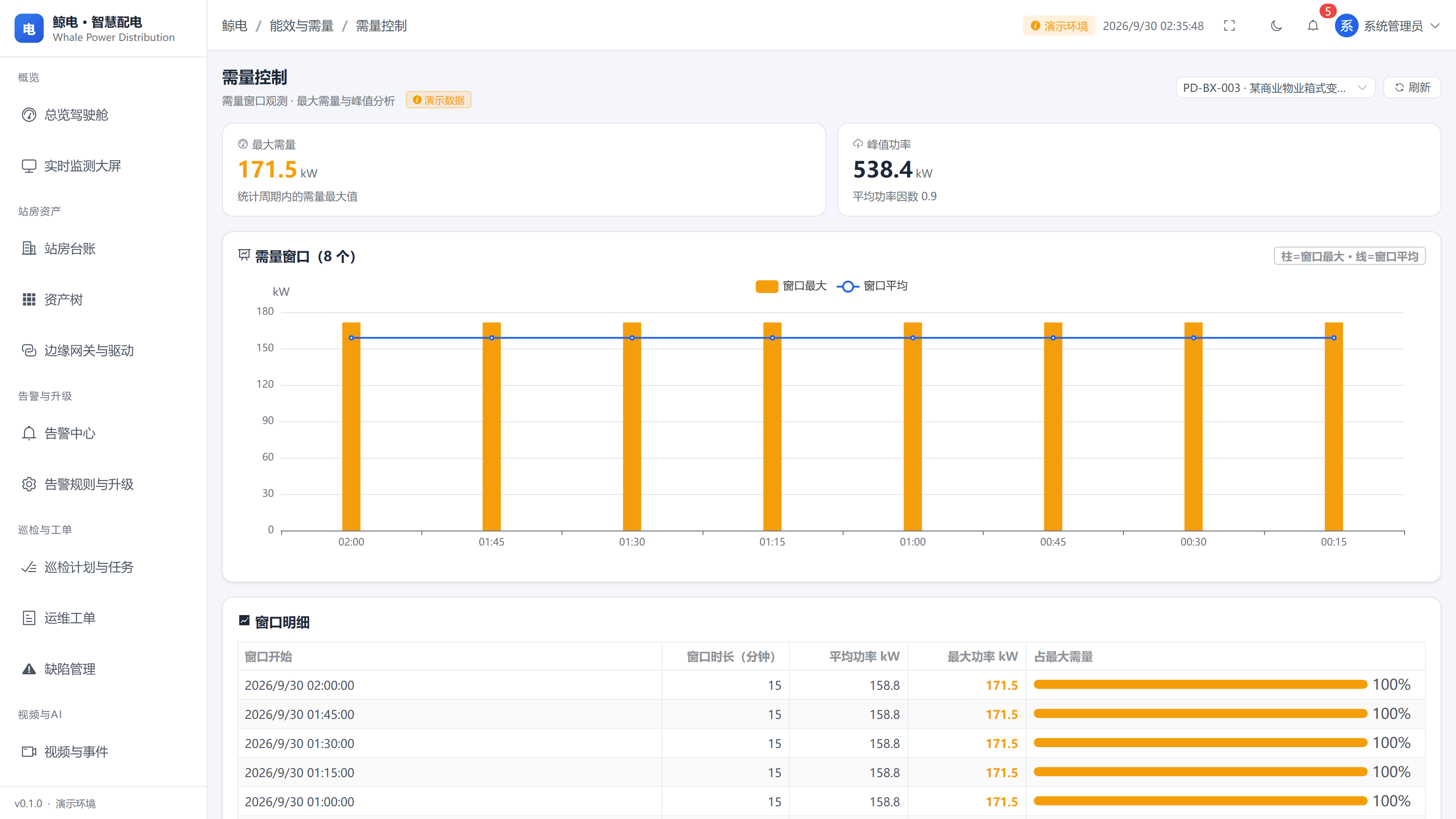Toggle dark mode with the moon icon
The width and height of the screenshot is (1456, 819).
coord(1276,25)
